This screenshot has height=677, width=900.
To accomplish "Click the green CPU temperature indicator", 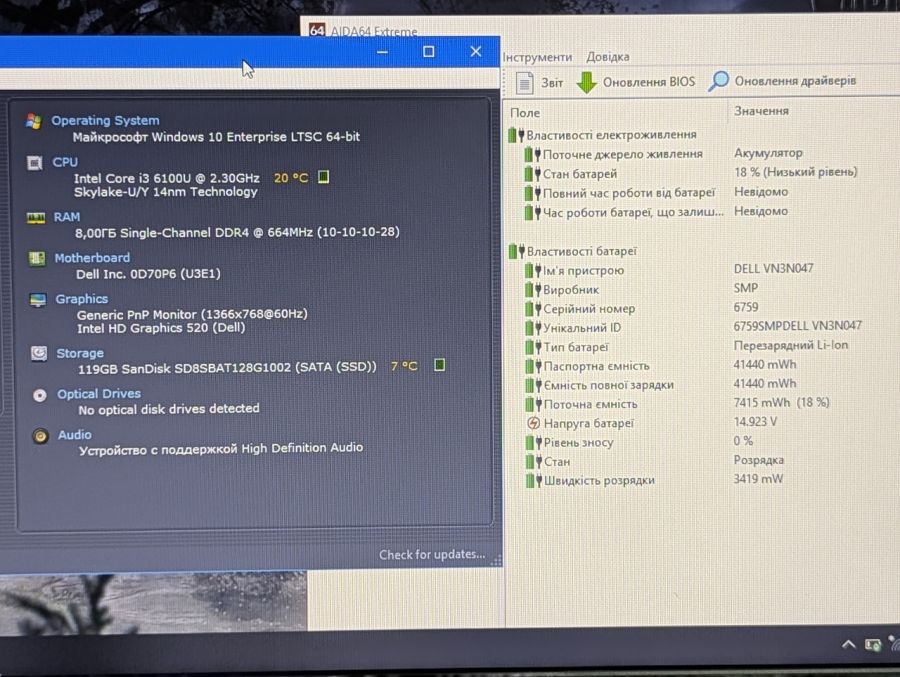I will click(x=324, y=177).
